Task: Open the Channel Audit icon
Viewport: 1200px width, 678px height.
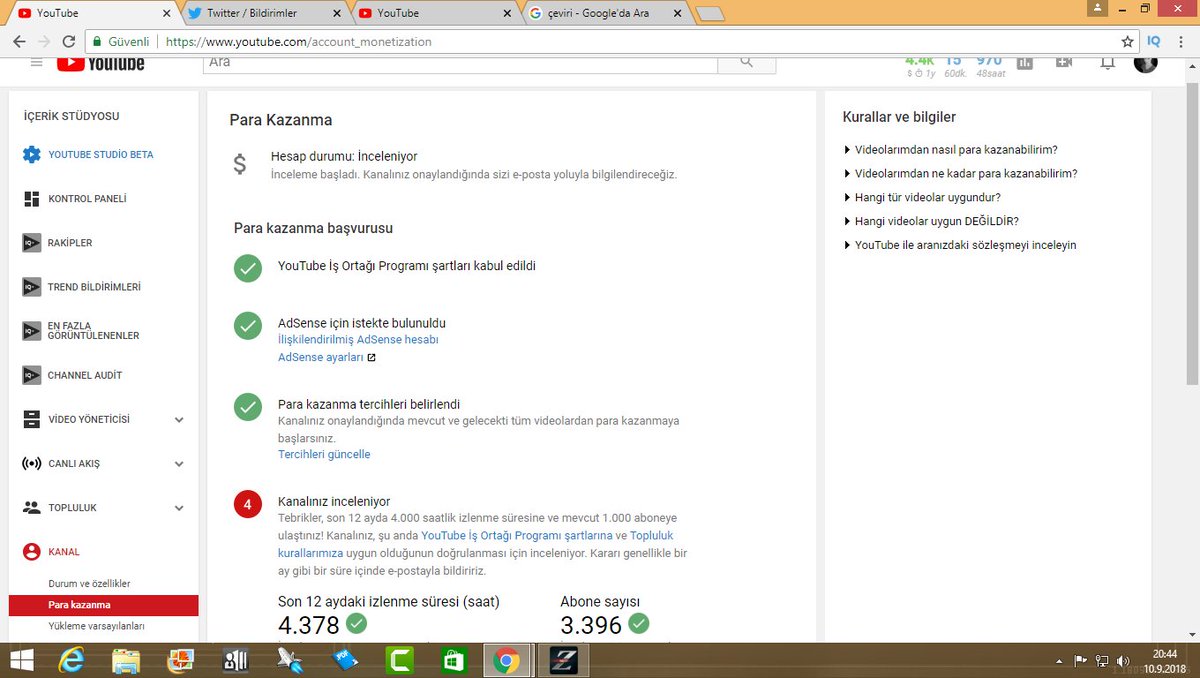Action: [31, 375]
